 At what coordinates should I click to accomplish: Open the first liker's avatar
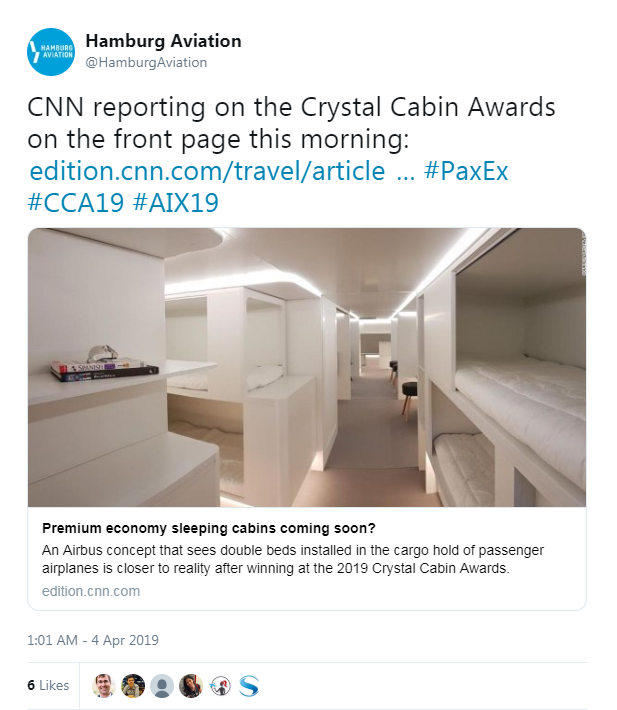[x=104, y=686]
